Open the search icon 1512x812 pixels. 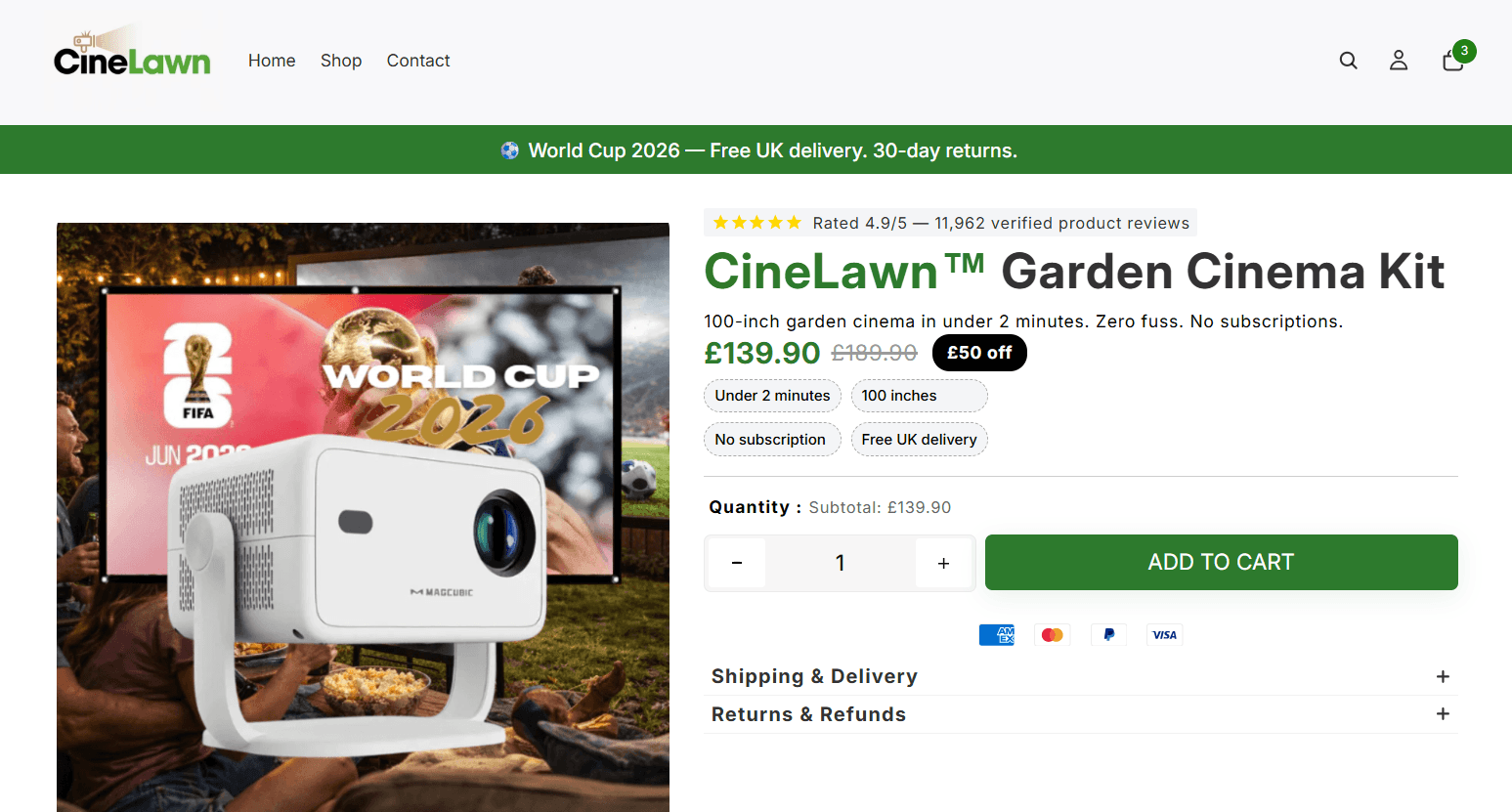pyautogui.click(x=1349, y=61)
